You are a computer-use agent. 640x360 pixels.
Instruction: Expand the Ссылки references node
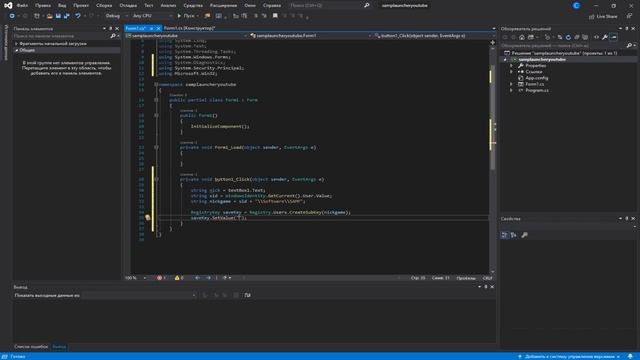click(x=511, y=72)
